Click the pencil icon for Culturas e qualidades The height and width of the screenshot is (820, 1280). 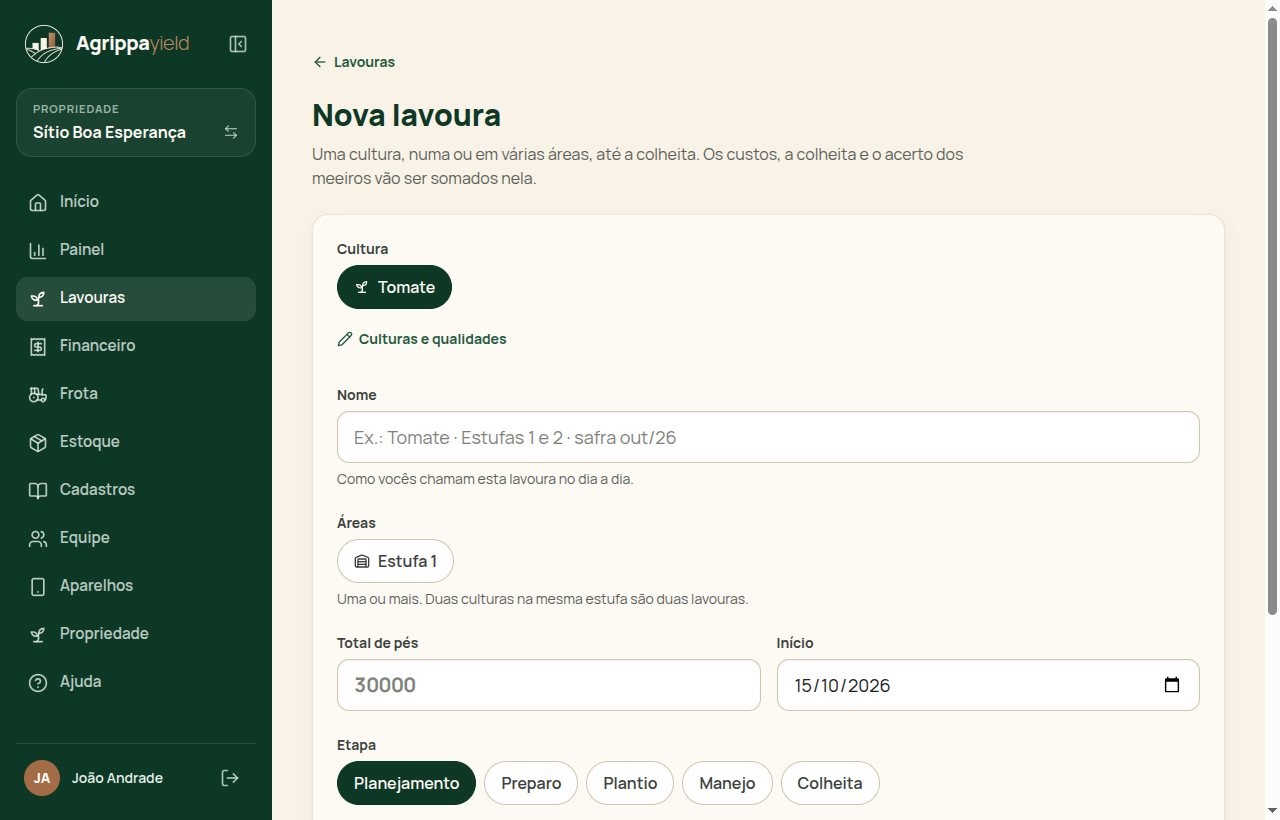point(345,339)
